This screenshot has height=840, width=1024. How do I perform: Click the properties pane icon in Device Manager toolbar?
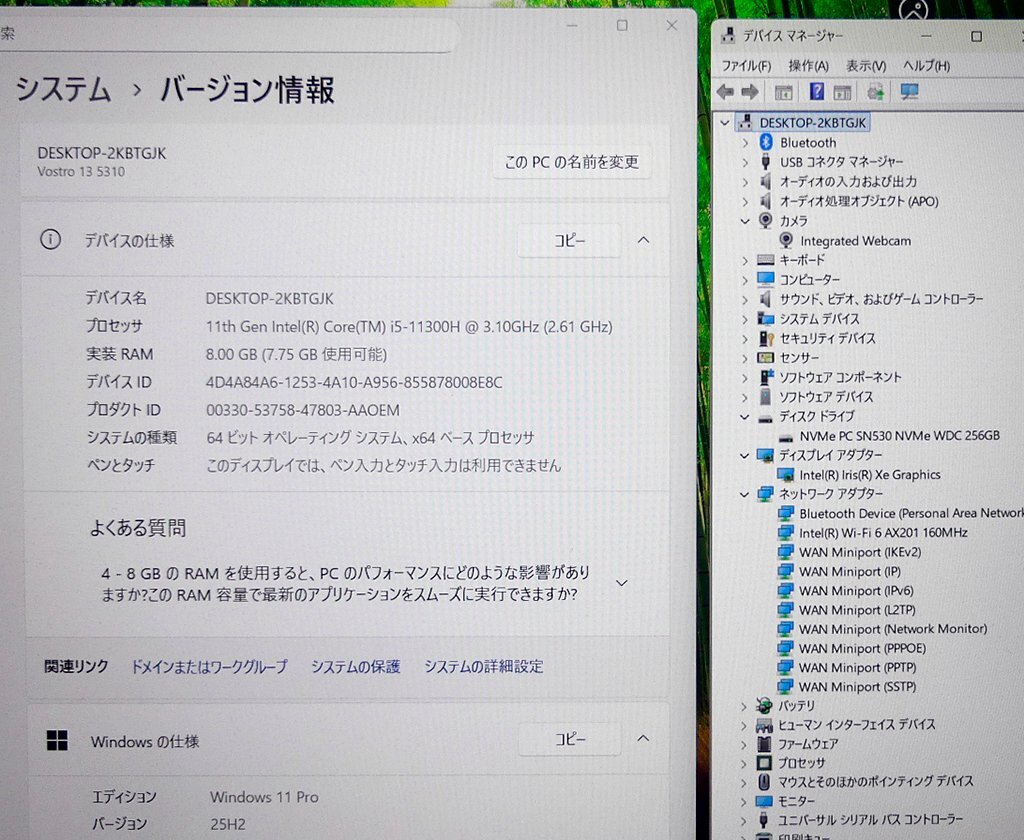pyautogui.click(x=842, y=92)
